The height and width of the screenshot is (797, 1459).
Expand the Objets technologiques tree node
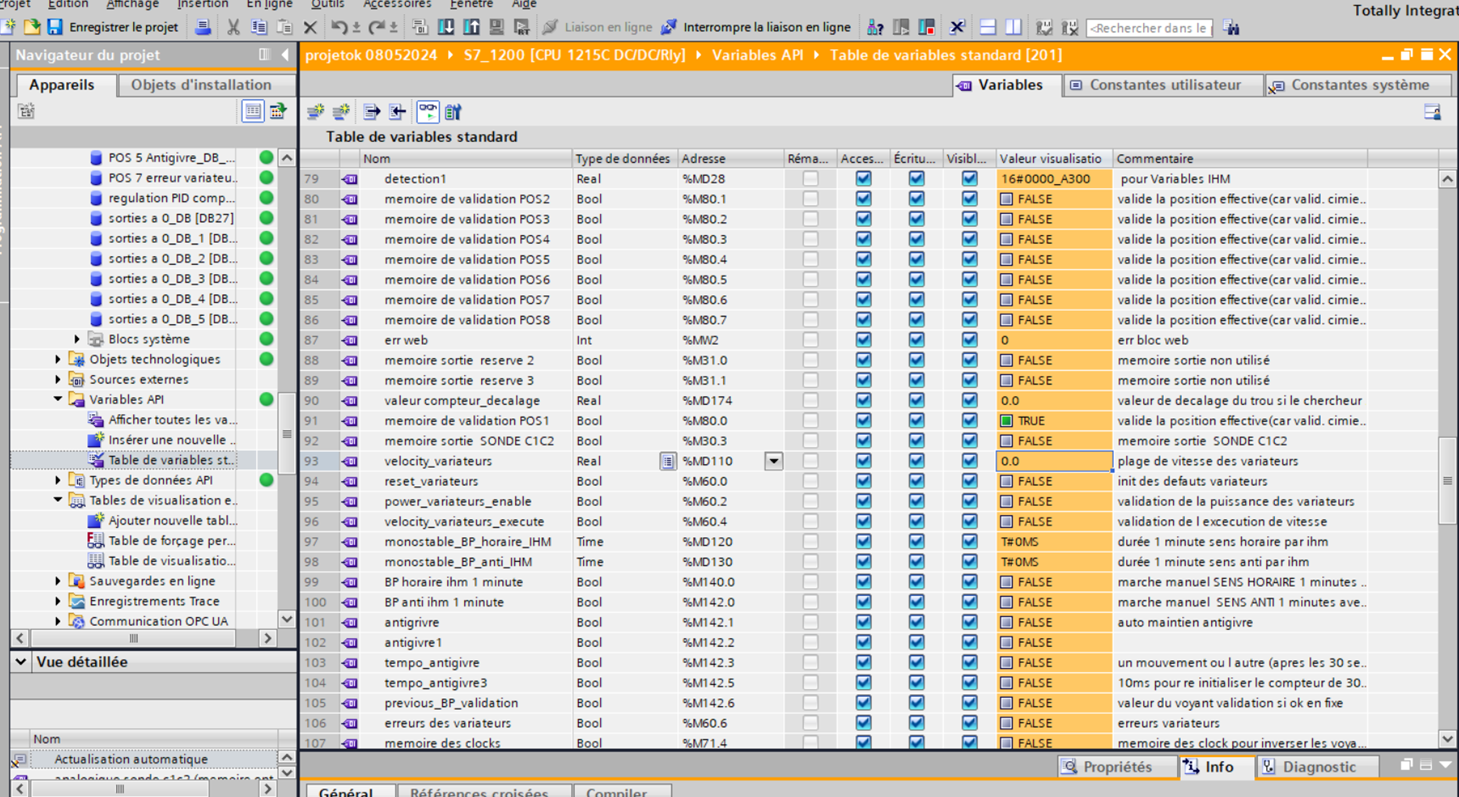pyautogui.click(x=58, y=359)
